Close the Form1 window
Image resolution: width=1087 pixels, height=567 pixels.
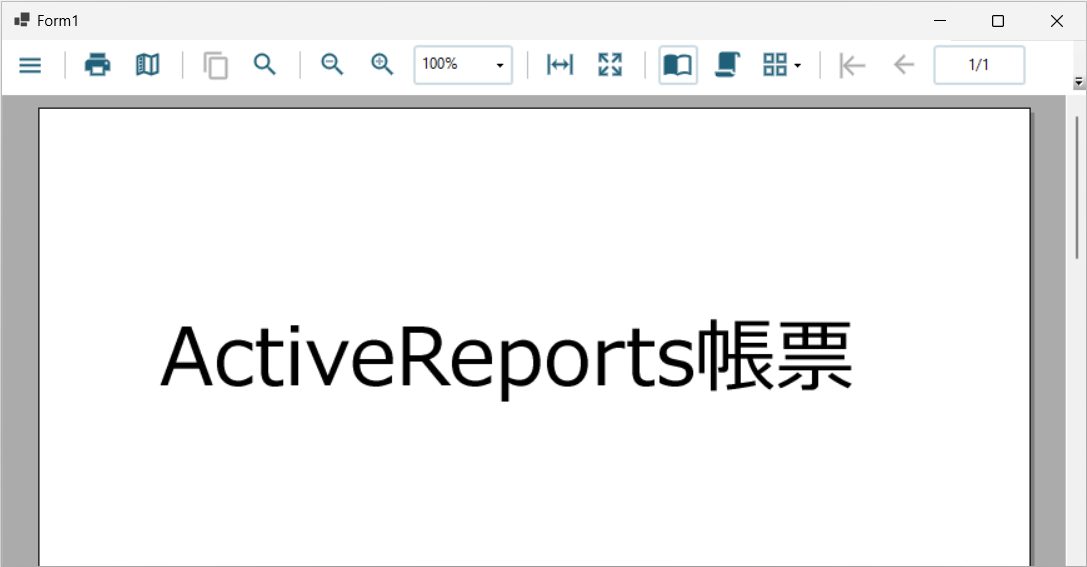(1056, 21)
